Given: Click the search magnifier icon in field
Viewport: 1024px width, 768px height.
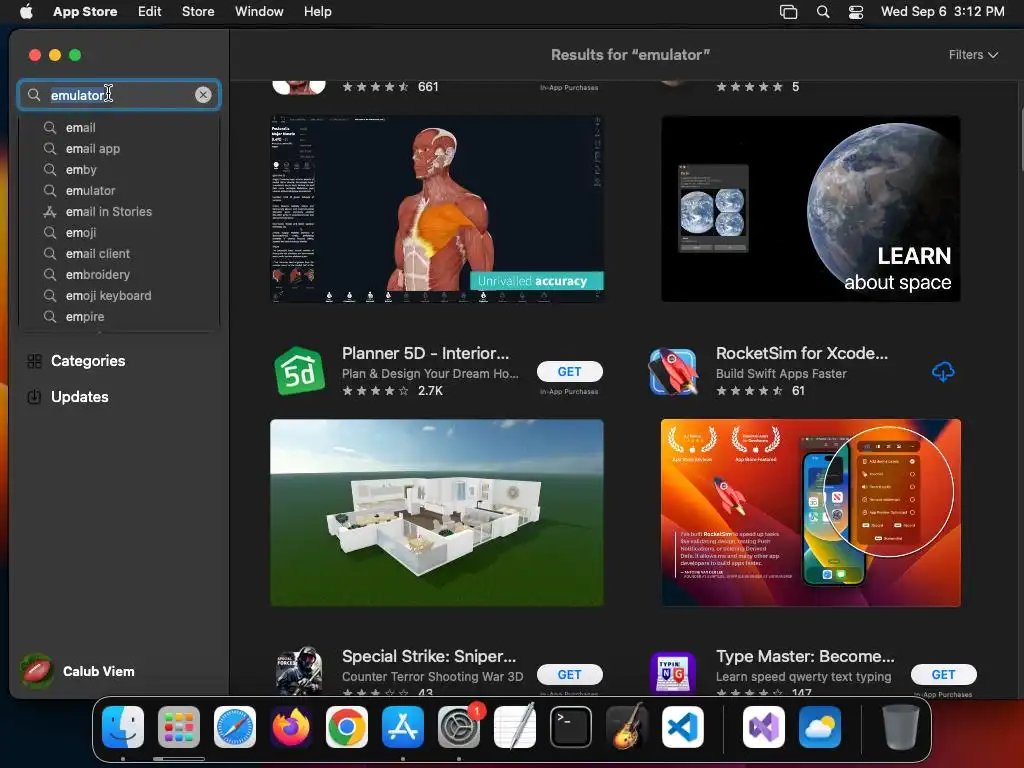Looking at the screenshot, I should pyautogui.click(x=34, y=95).
